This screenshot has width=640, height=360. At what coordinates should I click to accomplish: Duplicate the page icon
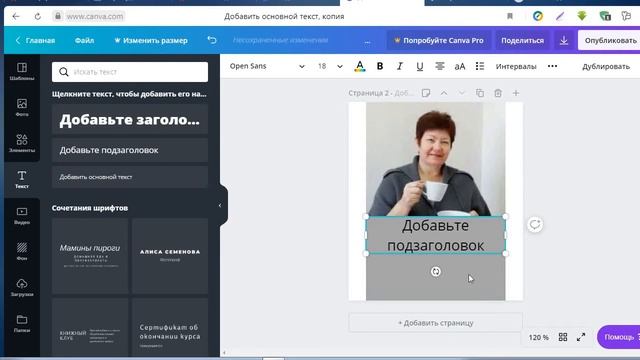click(480, 93)
